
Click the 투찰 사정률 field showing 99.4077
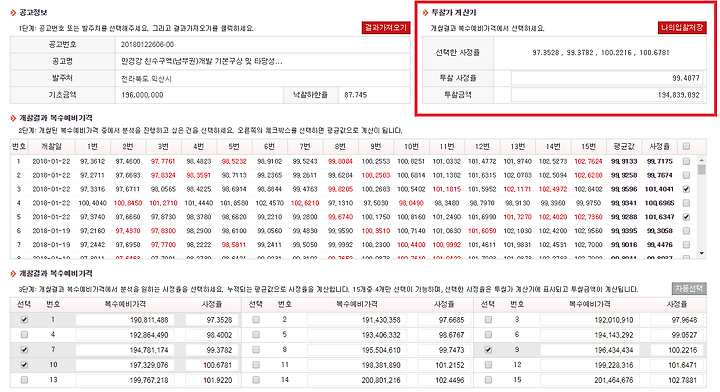point(607,78)
